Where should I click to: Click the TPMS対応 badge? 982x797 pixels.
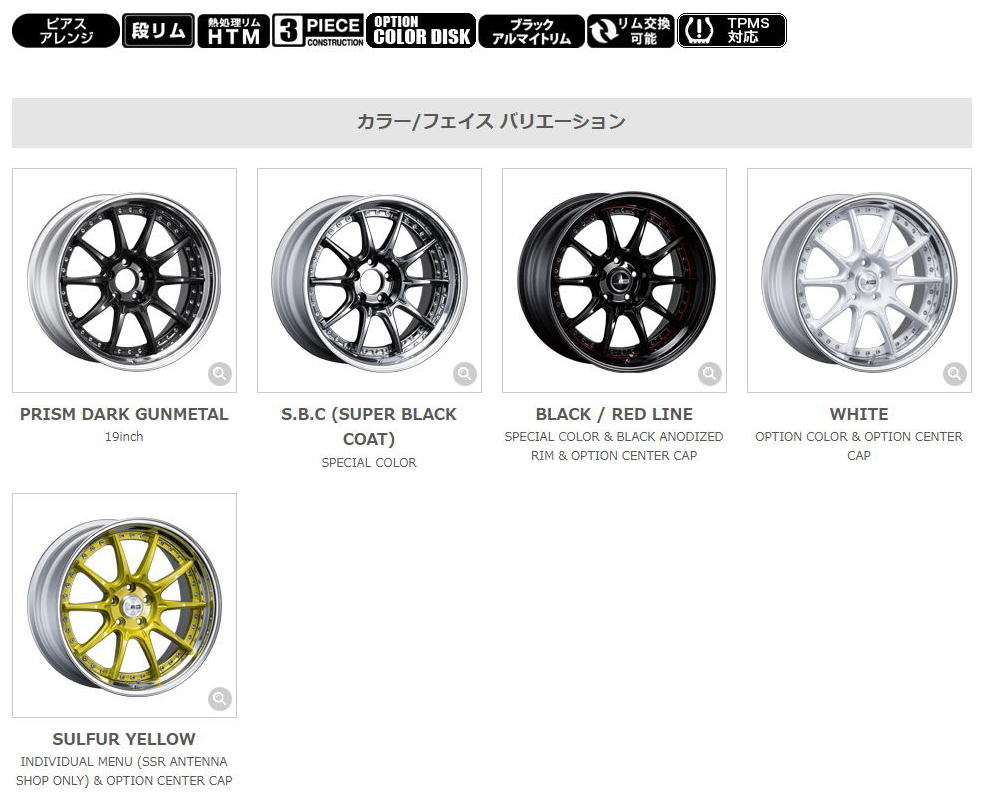coord(731,31)
